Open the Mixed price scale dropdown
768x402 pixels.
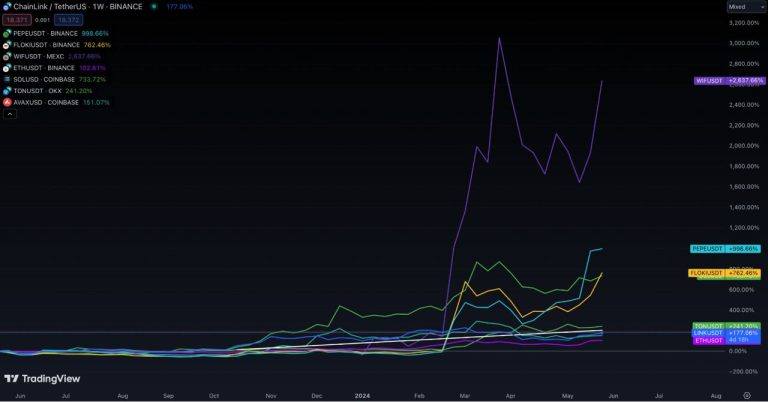745,7
